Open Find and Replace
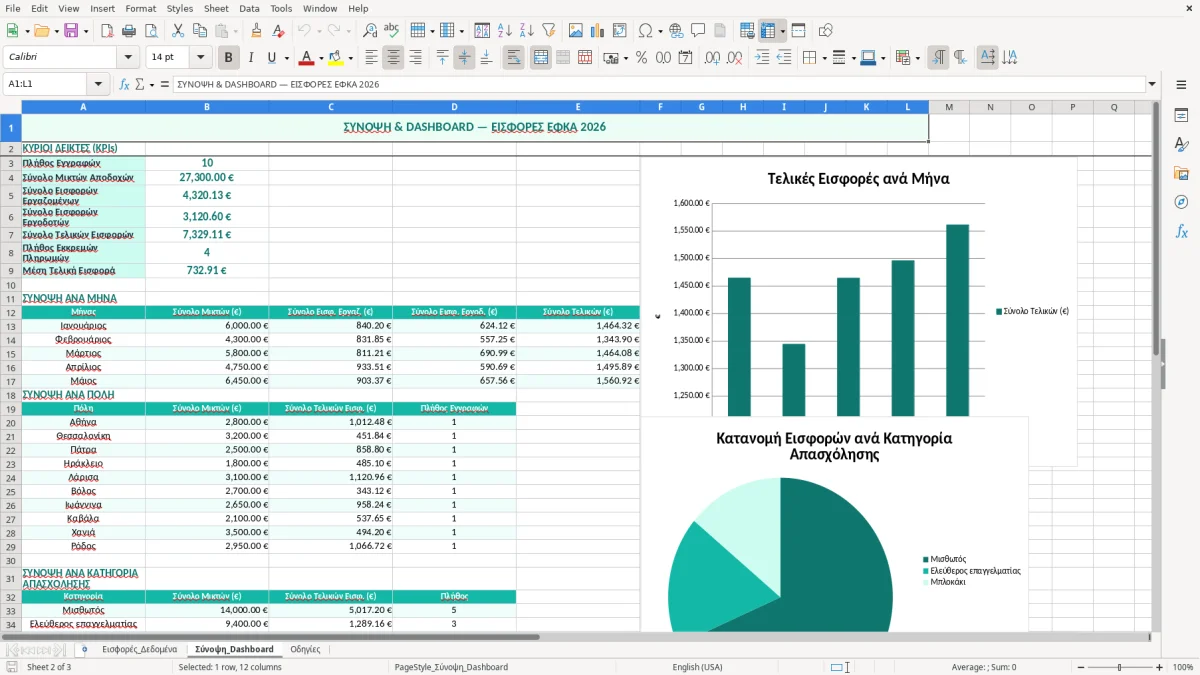The image size is (1200, 675). point(370,31)
